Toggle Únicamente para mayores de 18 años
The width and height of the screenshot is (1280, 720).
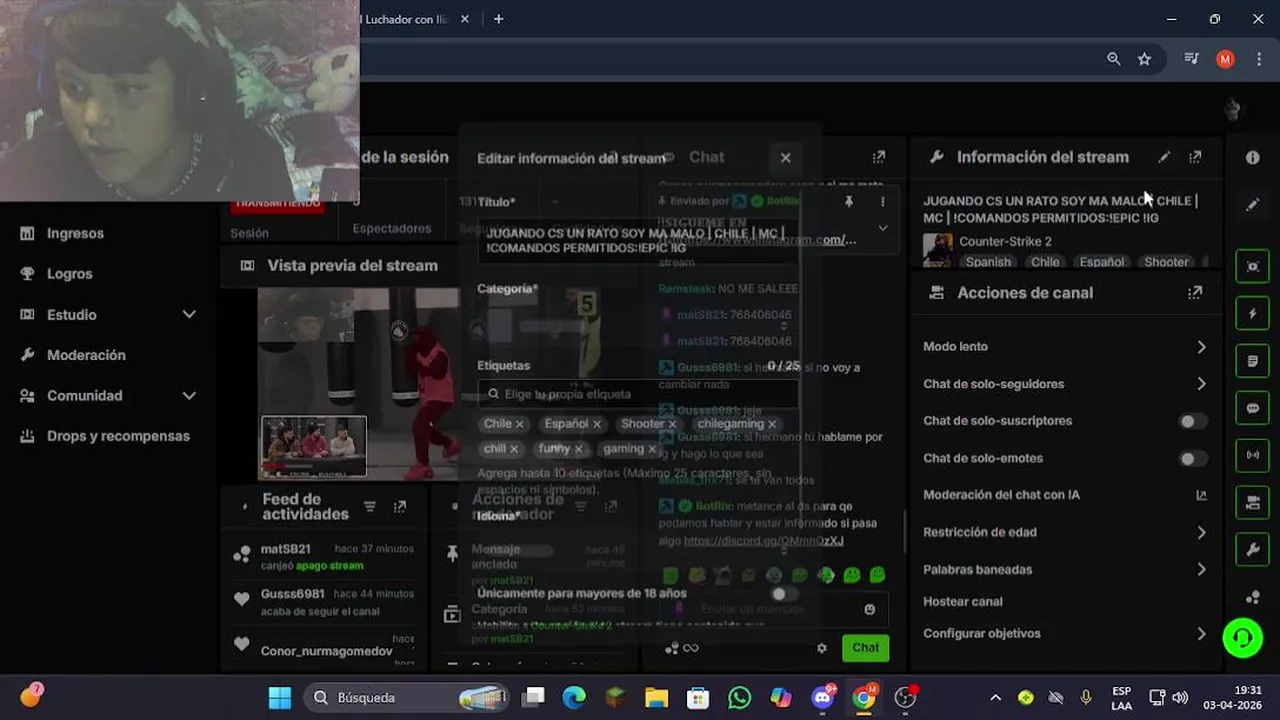click(785, 593)
